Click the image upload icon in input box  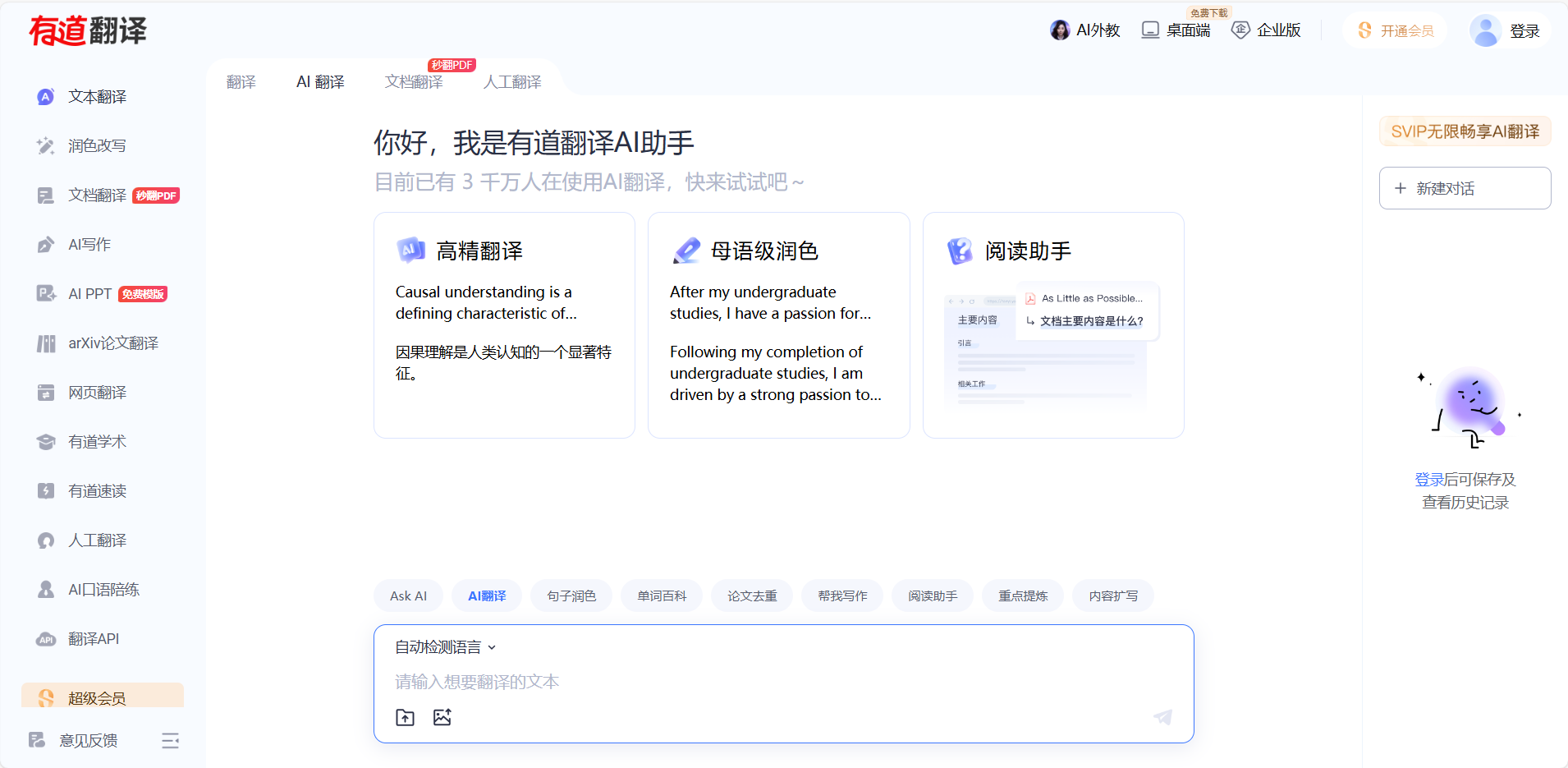click(442, 717)
